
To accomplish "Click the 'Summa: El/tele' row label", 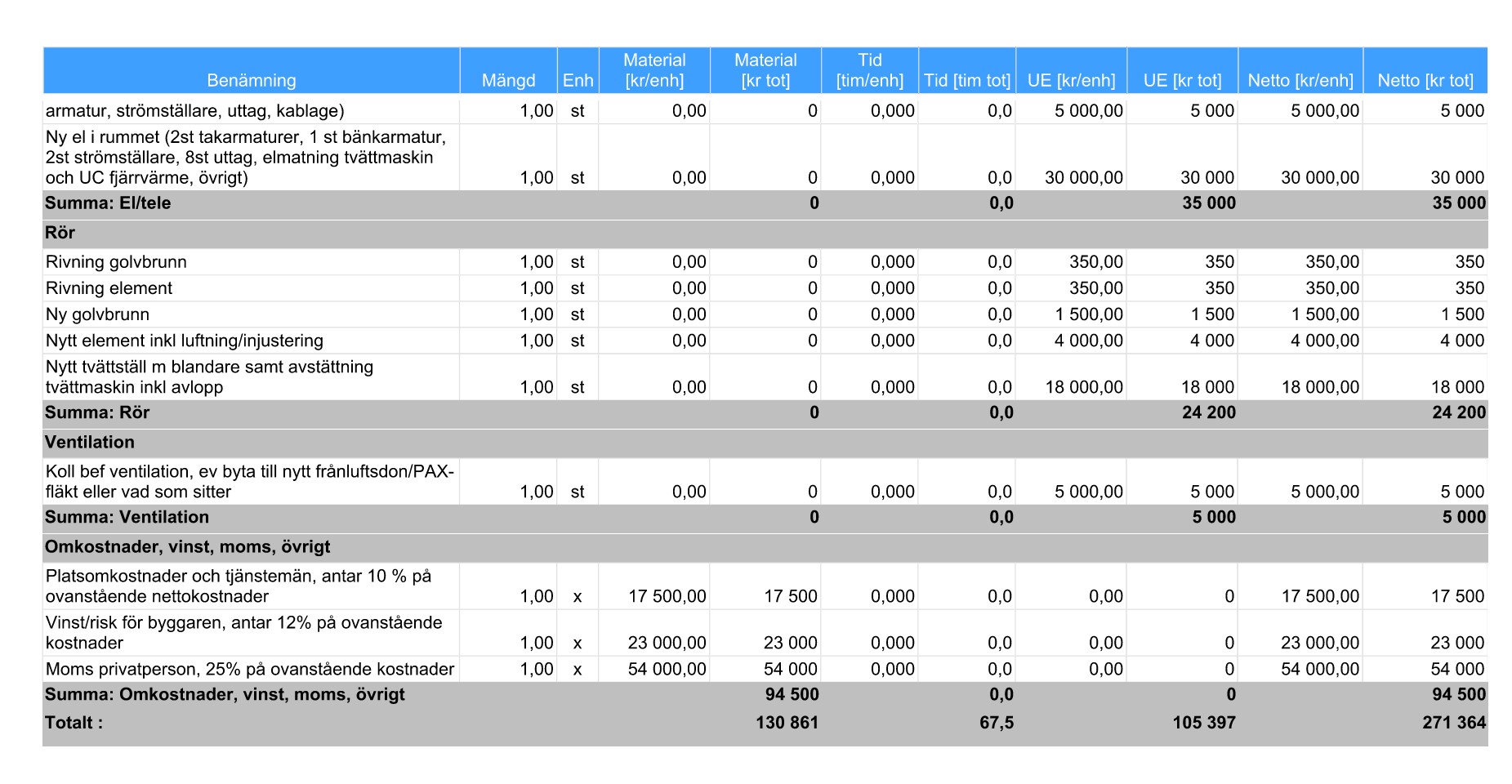I will [108, 203].
